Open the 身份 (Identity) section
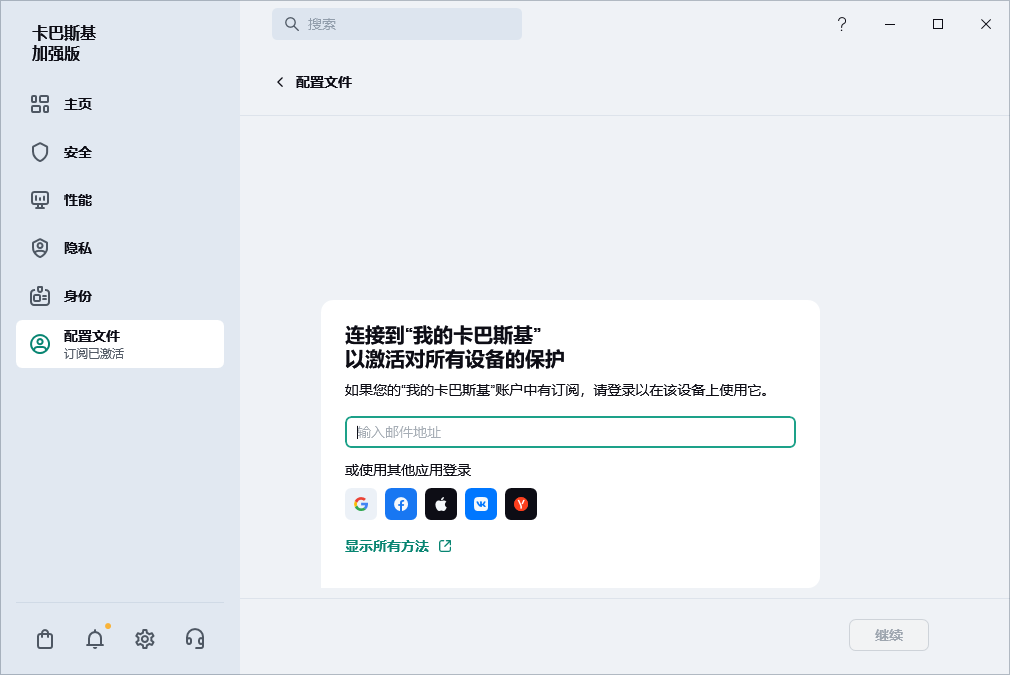 [80, 296]
